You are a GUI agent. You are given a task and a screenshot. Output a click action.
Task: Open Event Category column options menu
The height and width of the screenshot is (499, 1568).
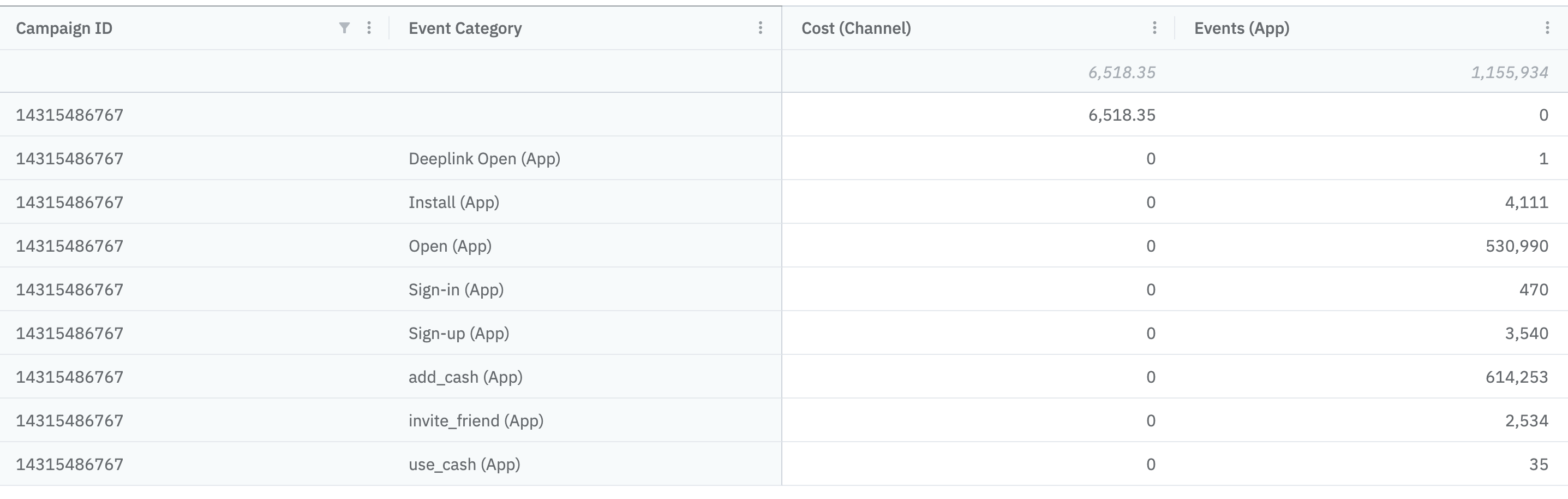760,28
